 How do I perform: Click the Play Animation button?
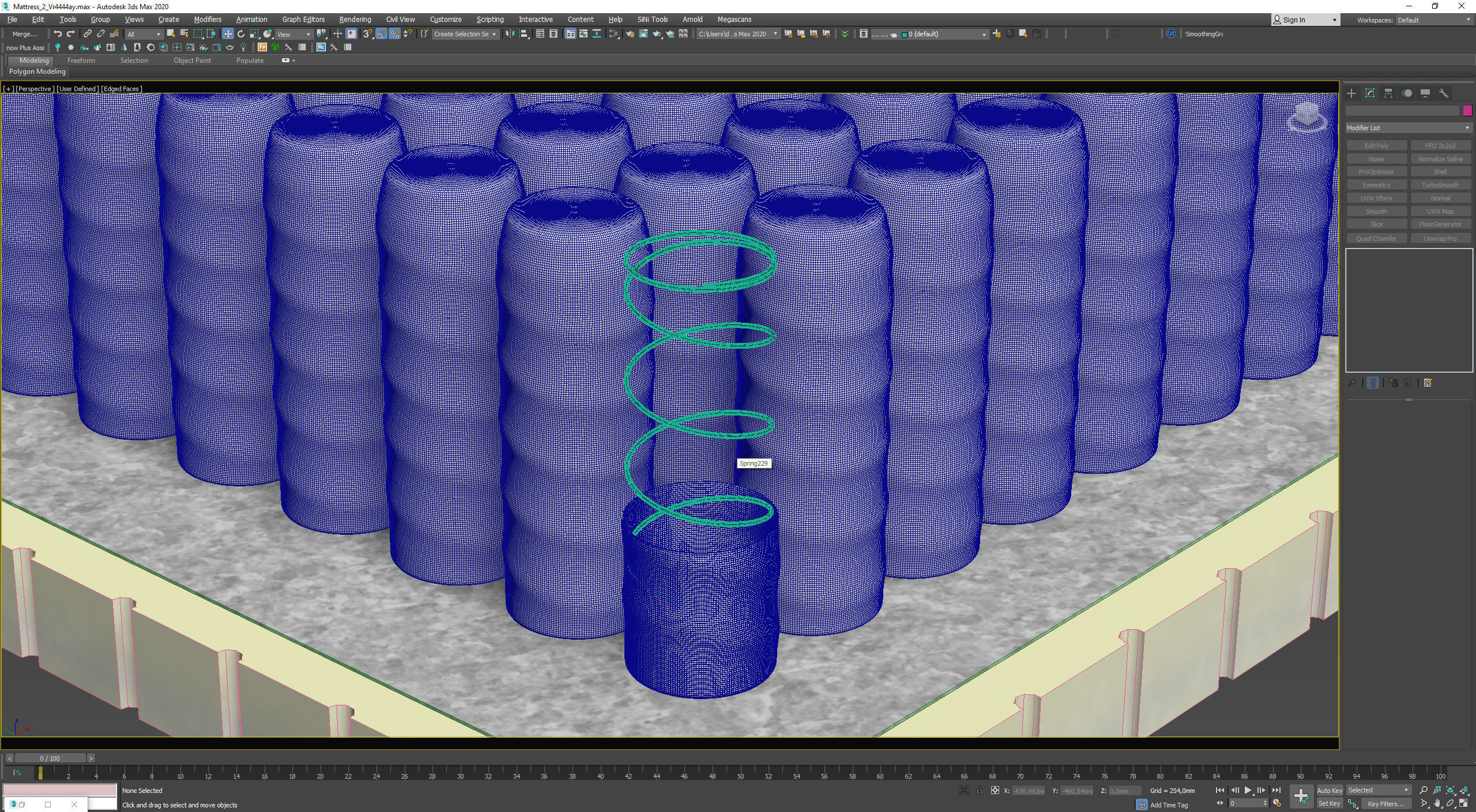coord(1248,791)
